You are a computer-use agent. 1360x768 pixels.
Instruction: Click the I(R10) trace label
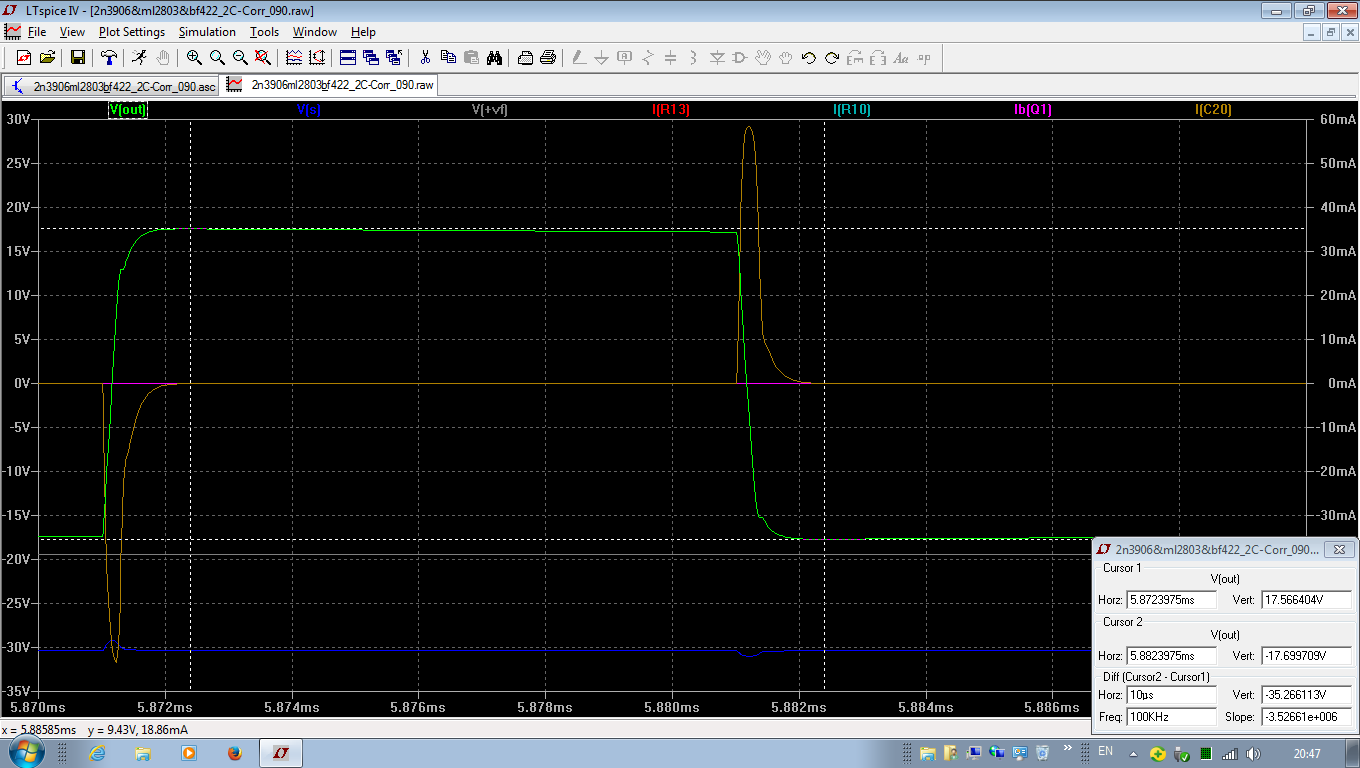click(x=852, y=109)
